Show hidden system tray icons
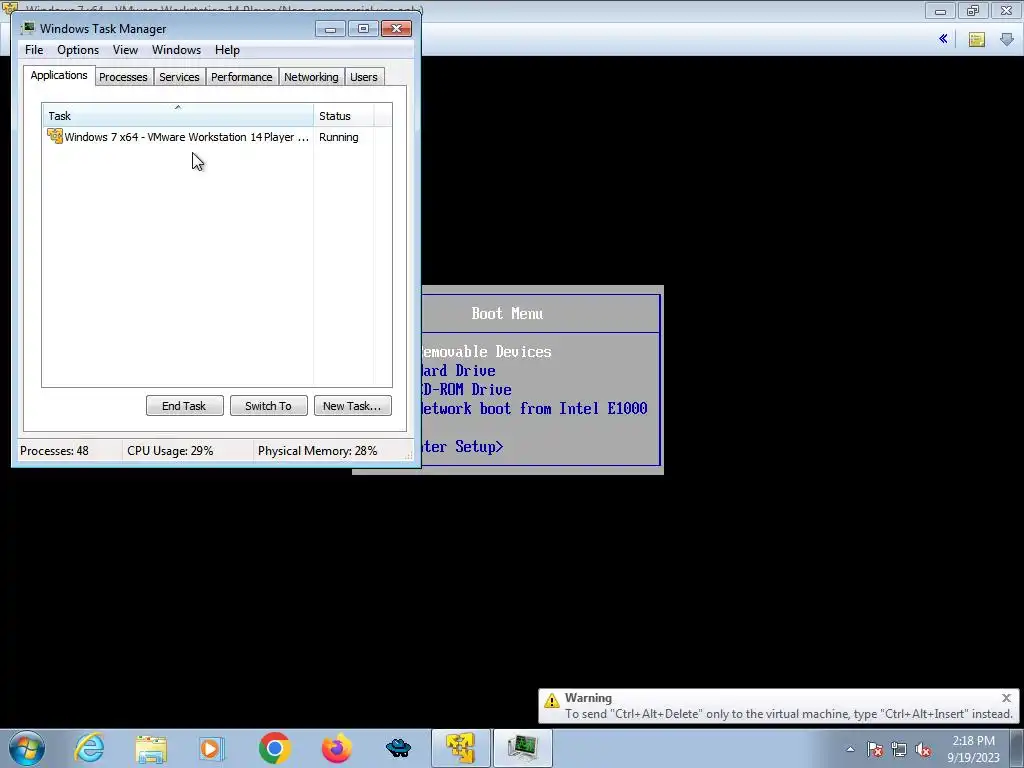1024x768 pixels. coord(850,749)
